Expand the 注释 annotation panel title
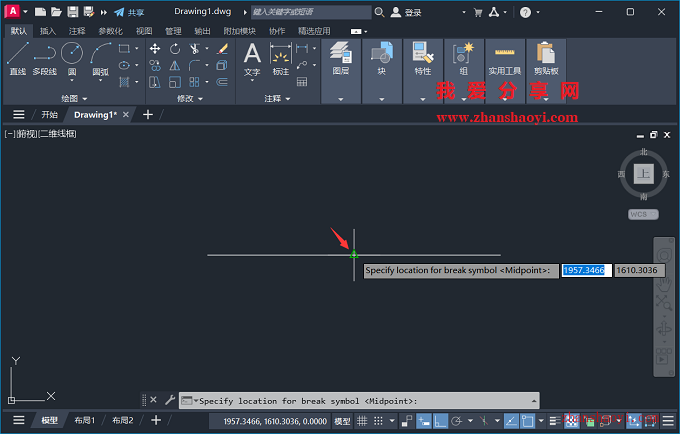Image resolution: width=680 pixels, height=434 pixels. (x=277, y=98)
